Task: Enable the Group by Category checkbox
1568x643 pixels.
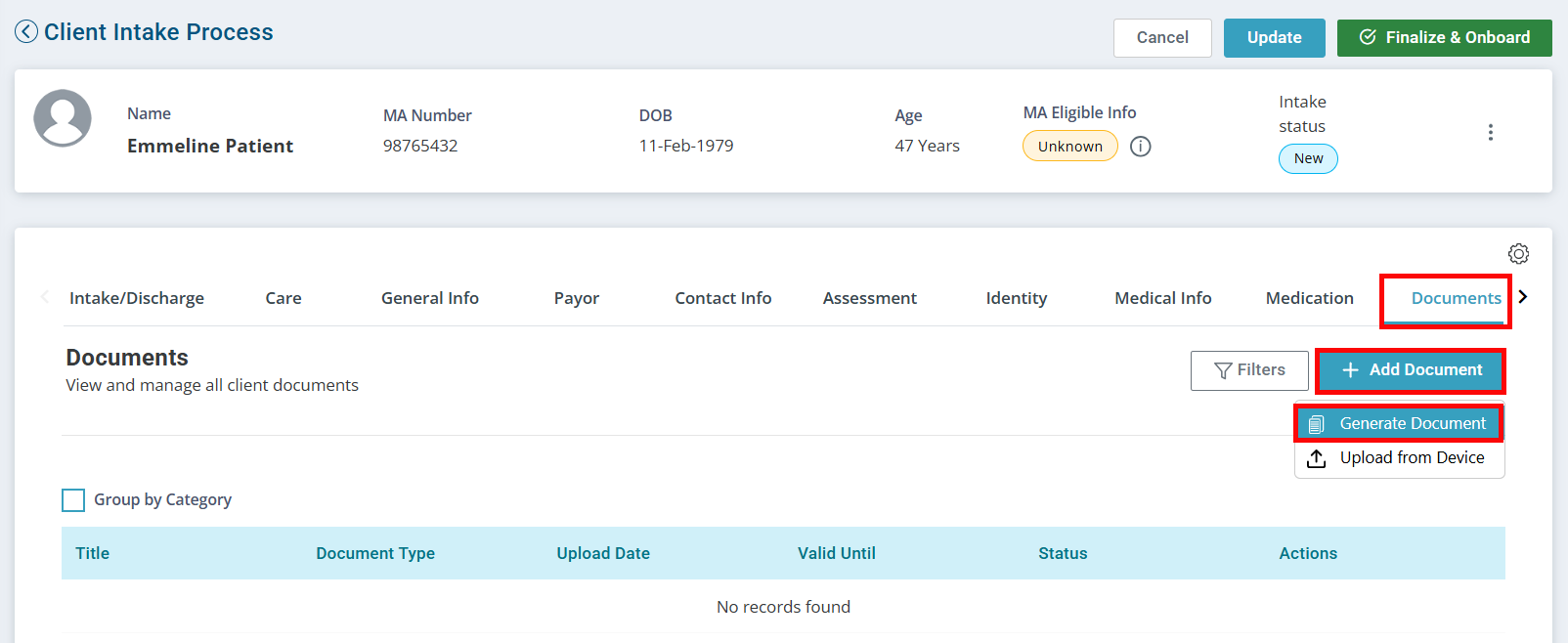Action: [73, 500]
